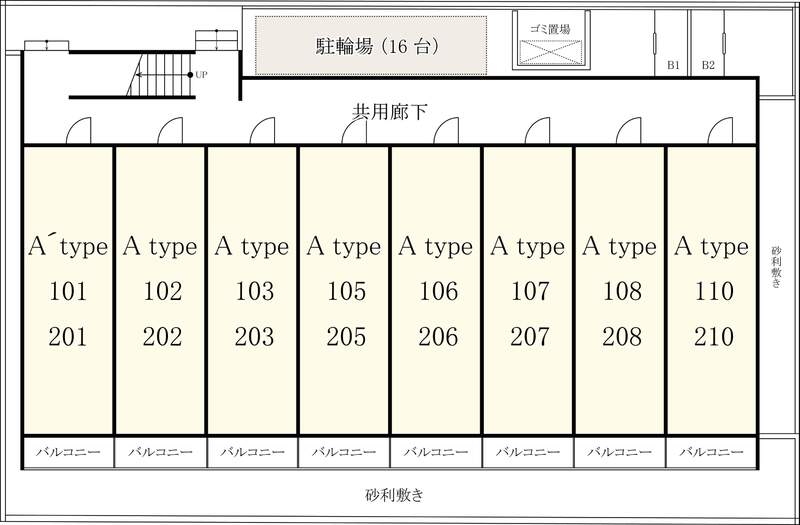This screenshot has width=800, height=525.
Task: Click the バルコニー label below unit 107
Action: (x=528, y=452)
